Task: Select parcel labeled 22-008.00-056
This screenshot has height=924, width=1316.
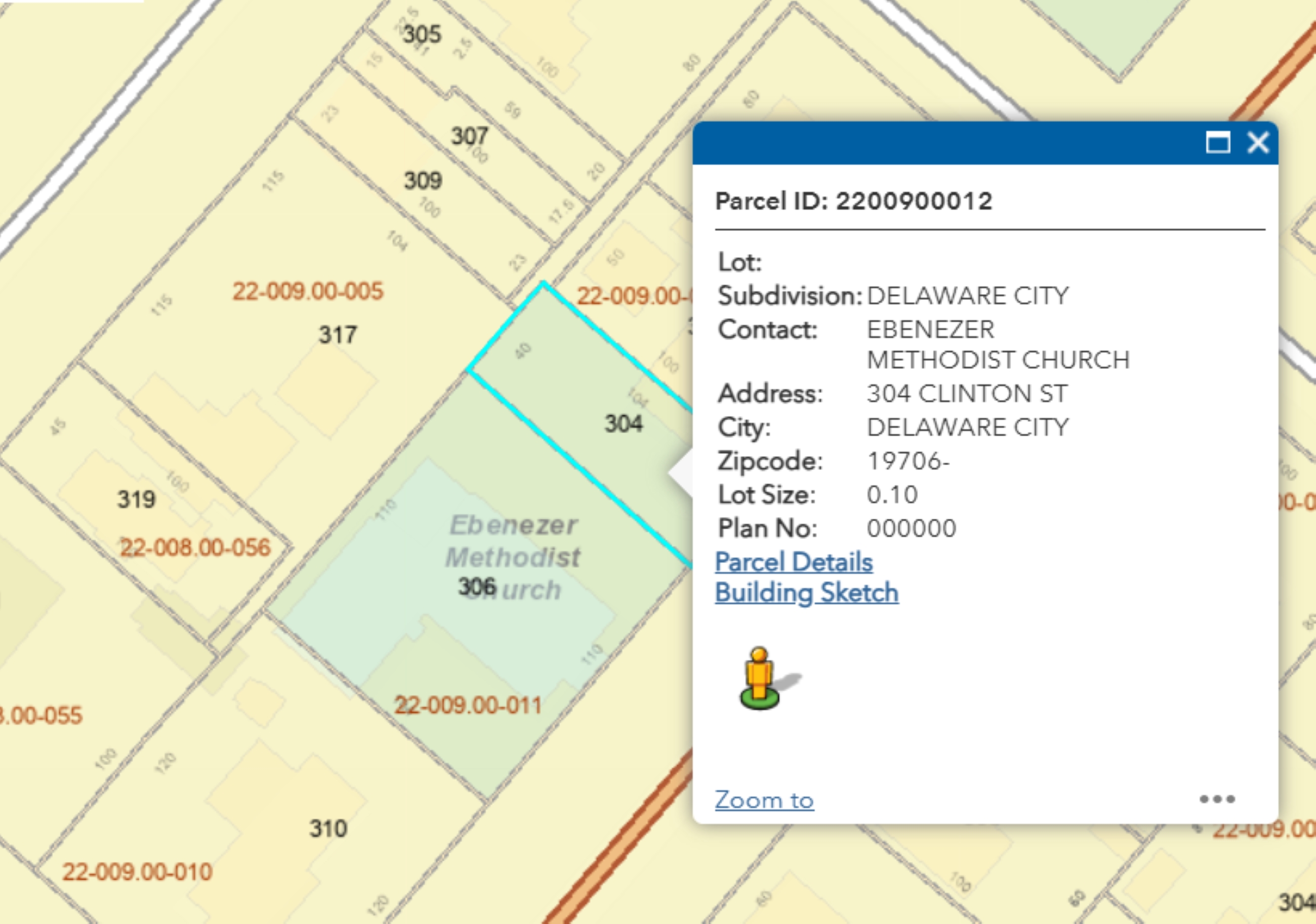Action: point(195,548)
